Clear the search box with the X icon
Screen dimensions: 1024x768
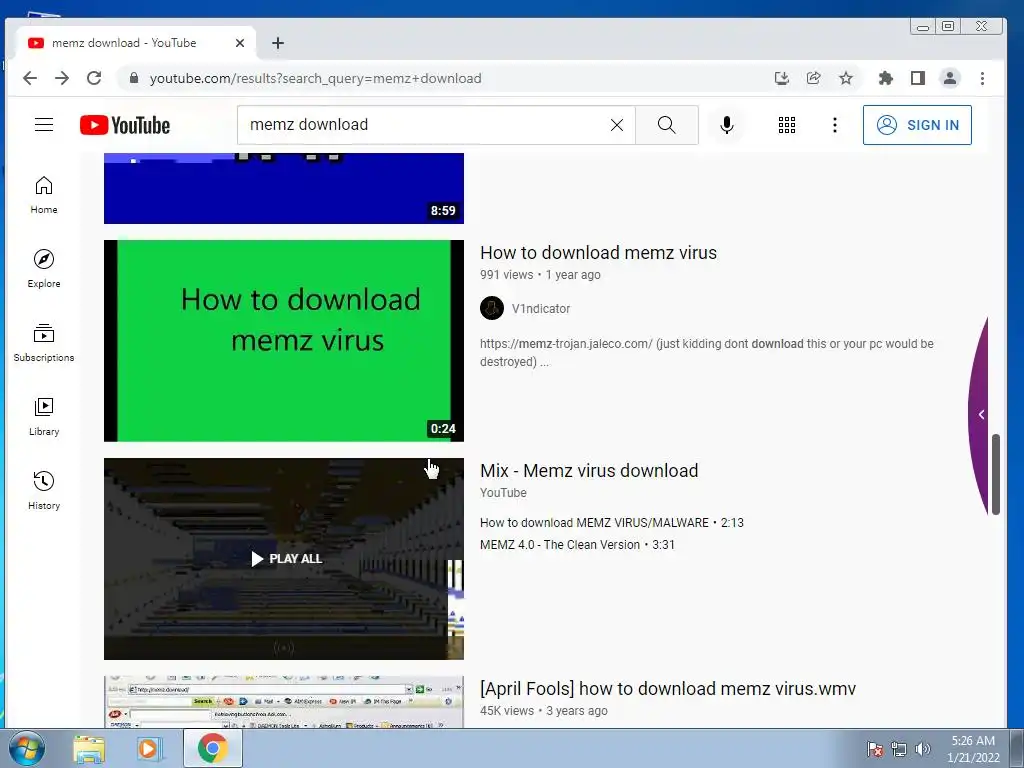pos(616,125)
